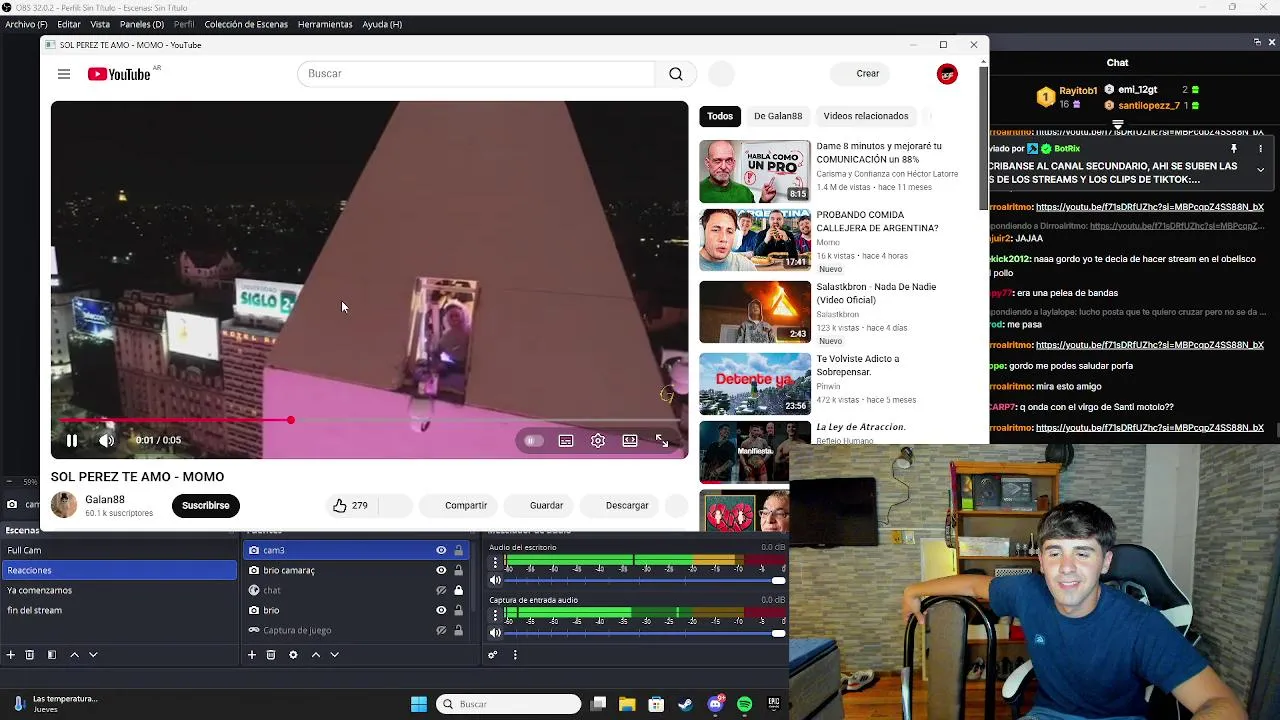
Task: Toggle lock of cam3 source
Action: (459, 550)
